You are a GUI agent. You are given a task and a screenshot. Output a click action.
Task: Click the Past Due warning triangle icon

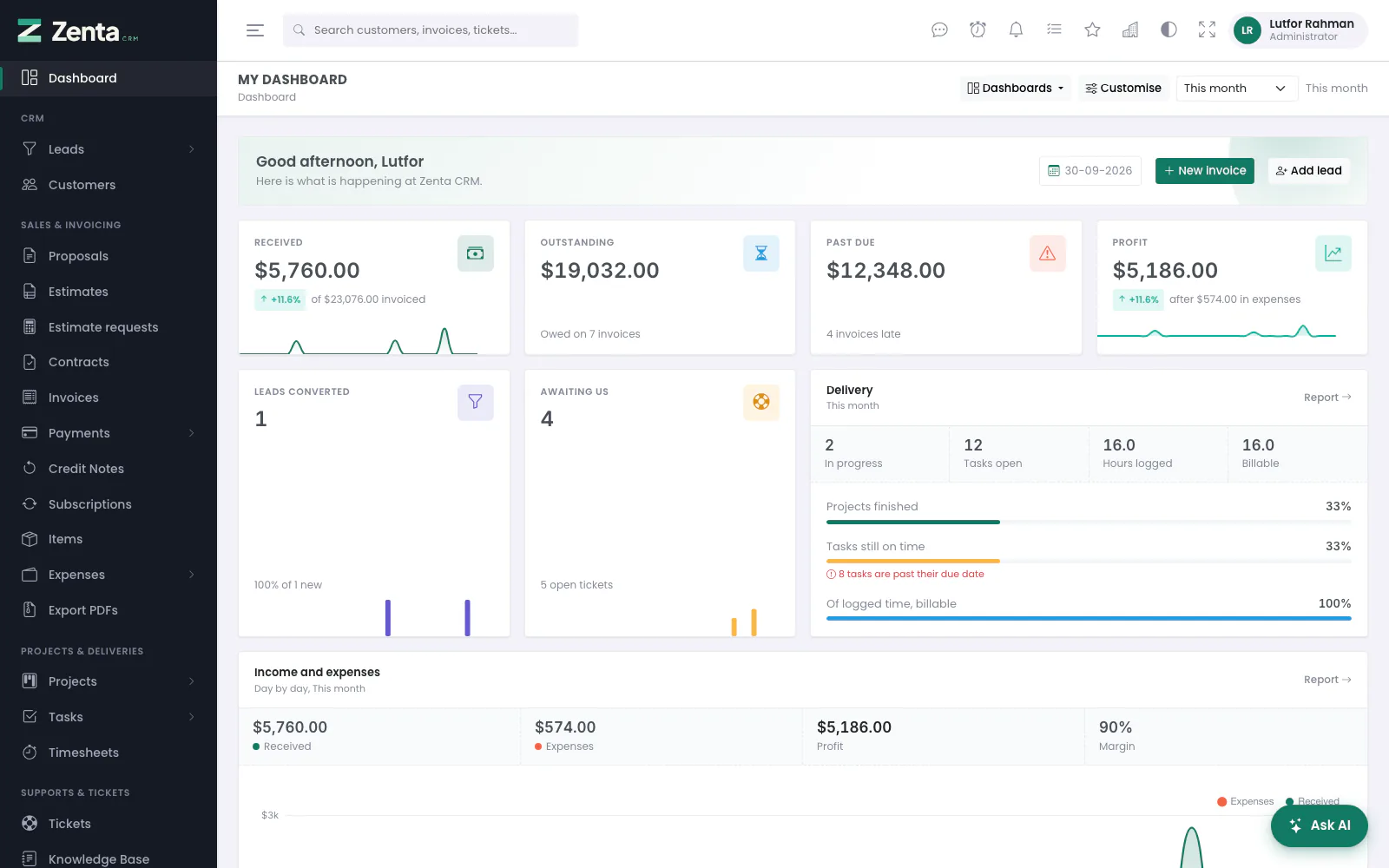point(1048,253)
